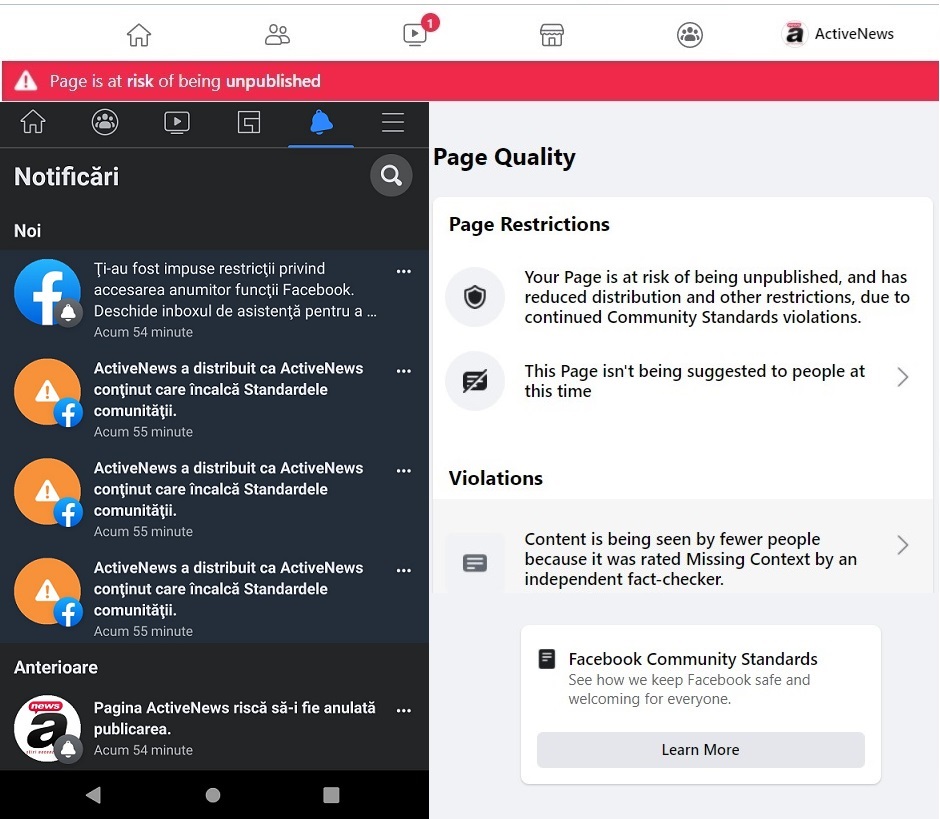The width and height of the screenshot is (940, 819).
Task: Click the Facebook logo notification avatar
Action: (x=47, y=292)
